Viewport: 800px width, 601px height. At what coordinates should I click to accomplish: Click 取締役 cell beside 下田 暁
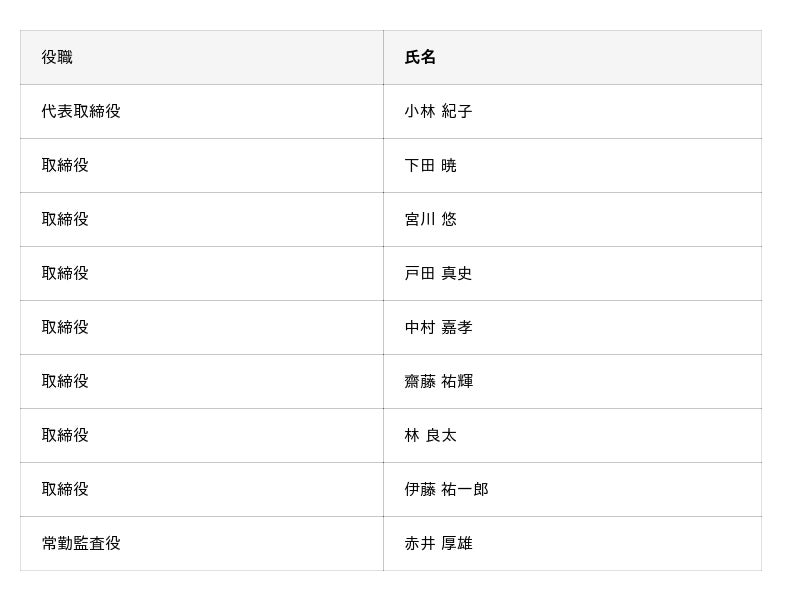pos(65,166)
